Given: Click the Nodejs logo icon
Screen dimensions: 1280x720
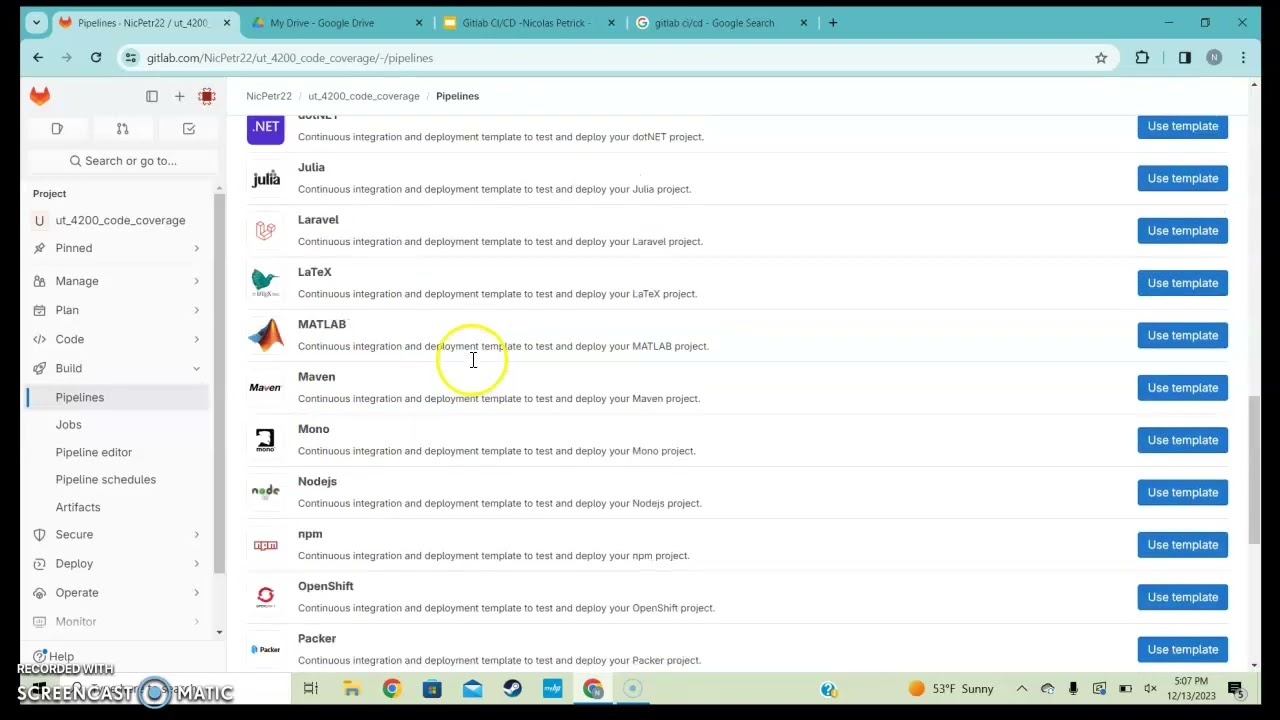Looking at the screenshot, I should pos(265,492).
